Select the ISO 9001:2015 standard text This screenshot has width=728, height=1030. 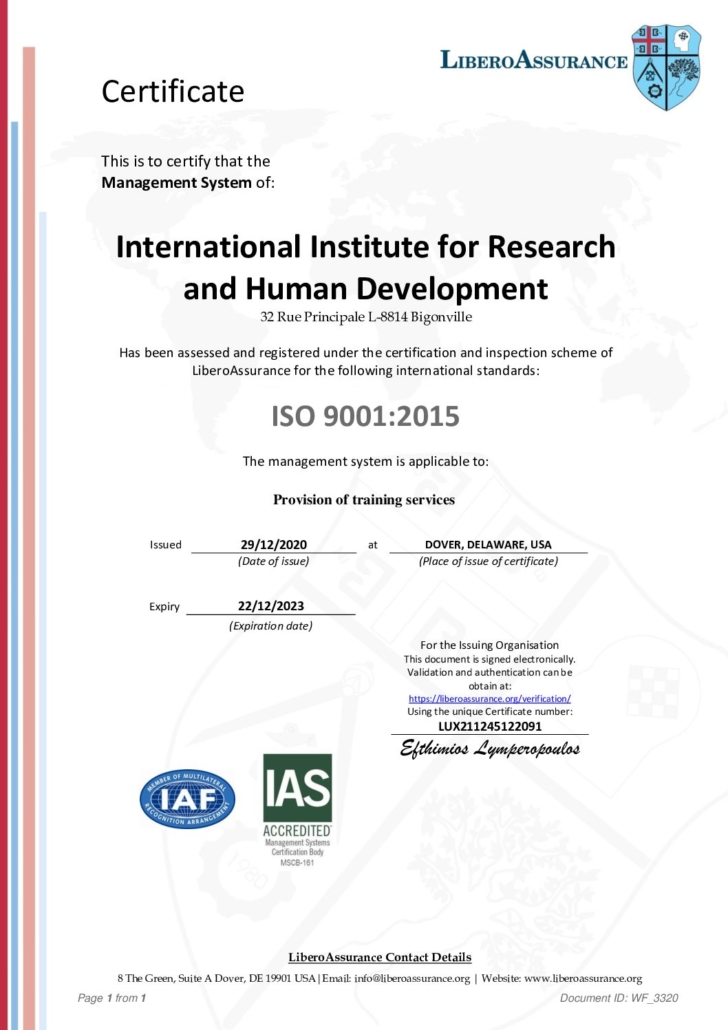point(365,416)
